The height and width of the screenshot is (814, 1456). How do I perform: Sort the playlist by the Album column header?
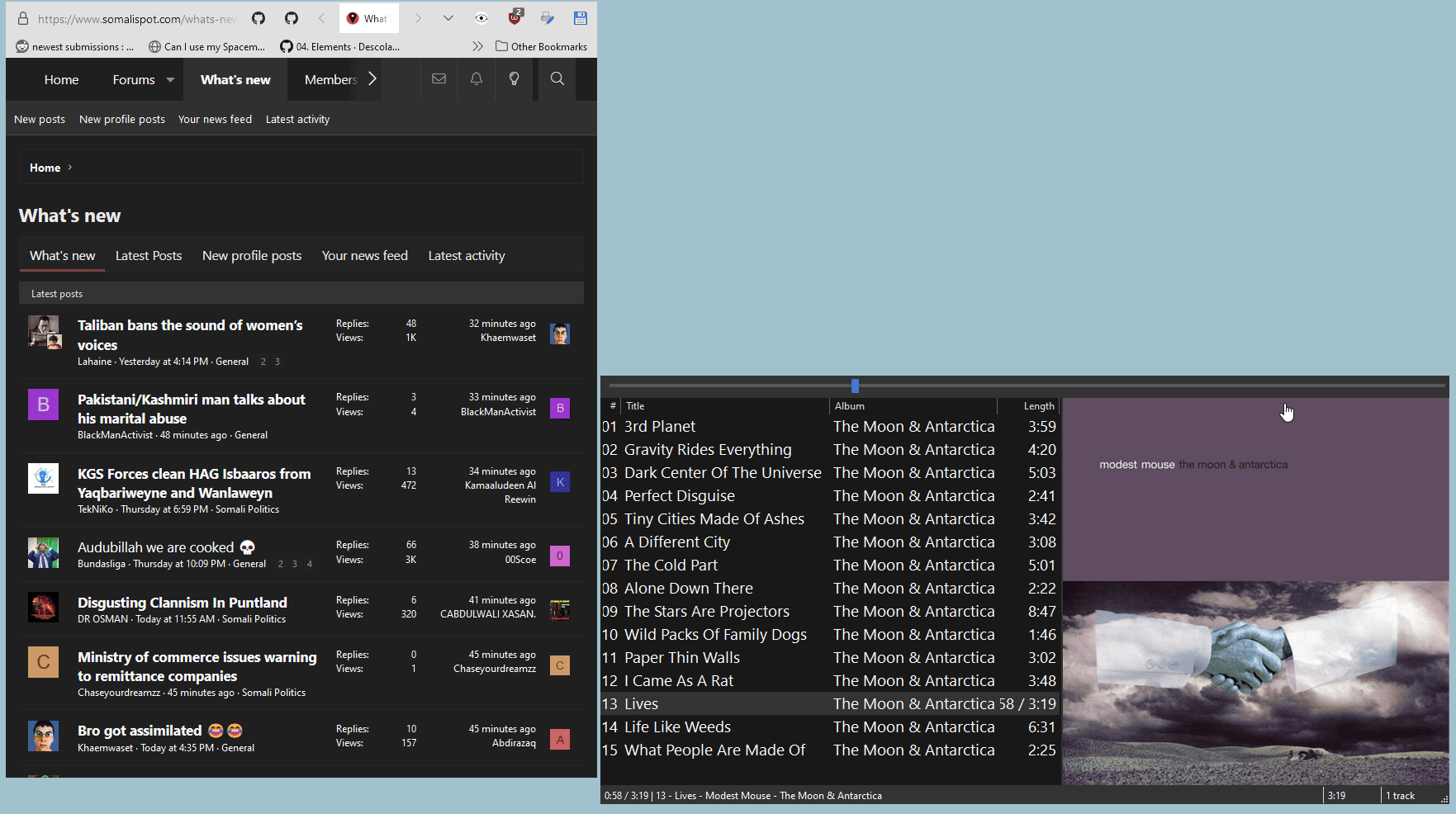click(x=913, y=406)
